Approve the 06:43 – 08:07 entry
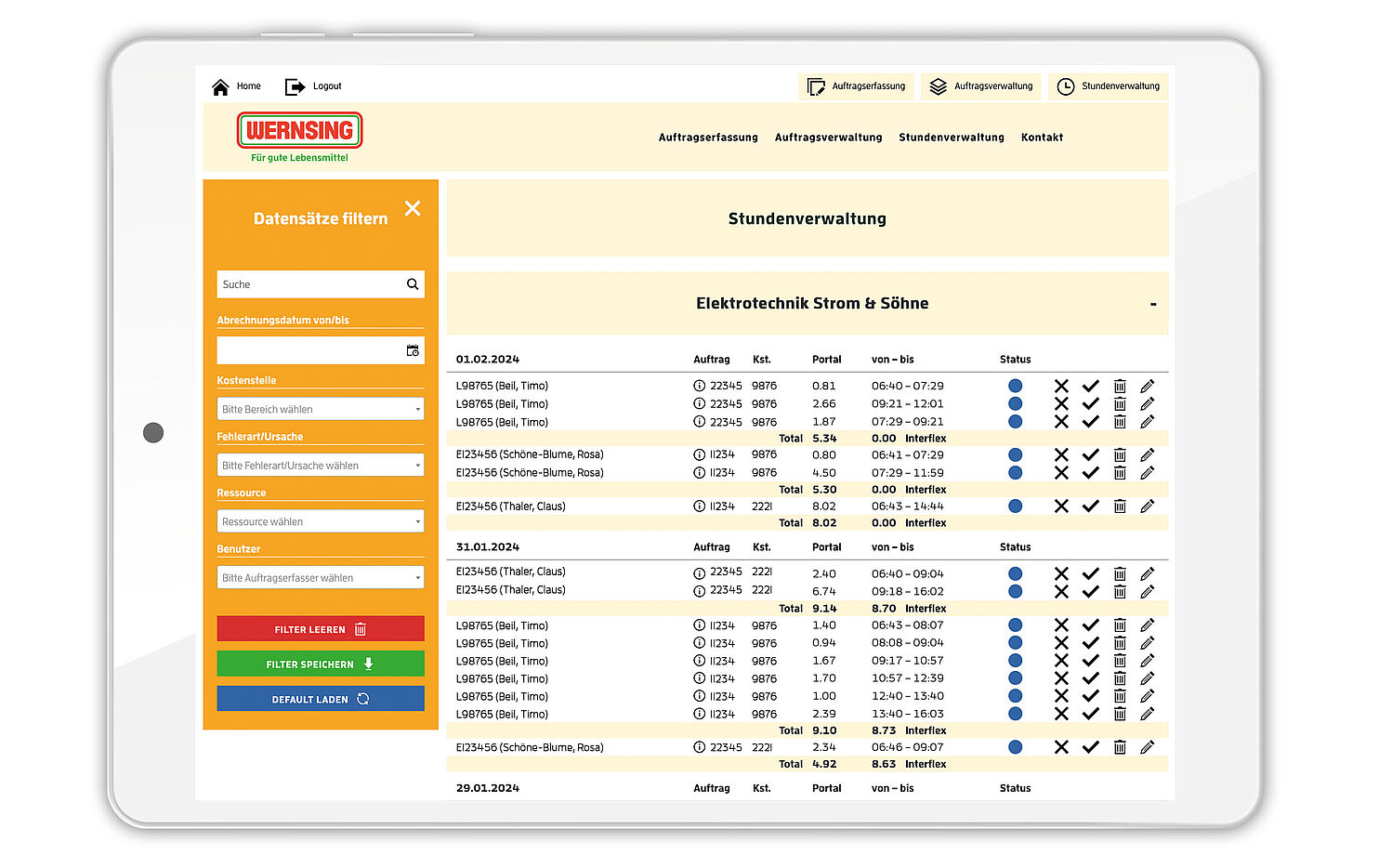Image resolution: width=1379 pixels, height=868 pixels. pos(1091,625)
